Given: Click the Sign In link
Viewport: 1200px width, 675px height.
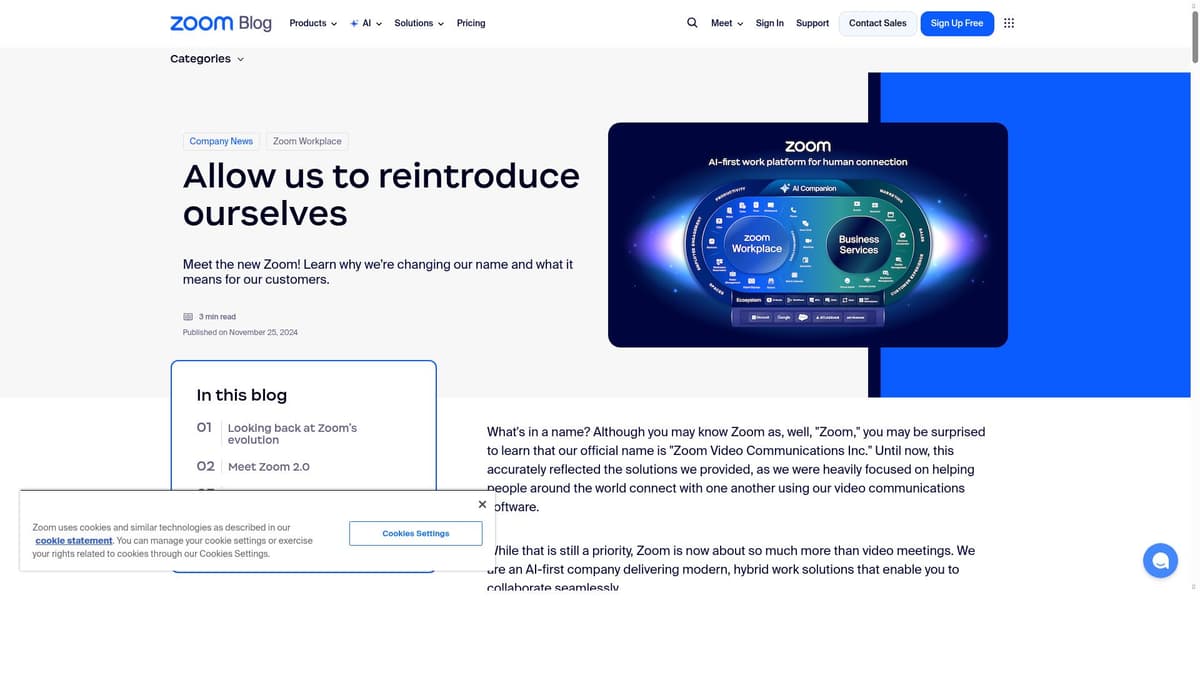Looking at the screenshot, I should point(770,23).
